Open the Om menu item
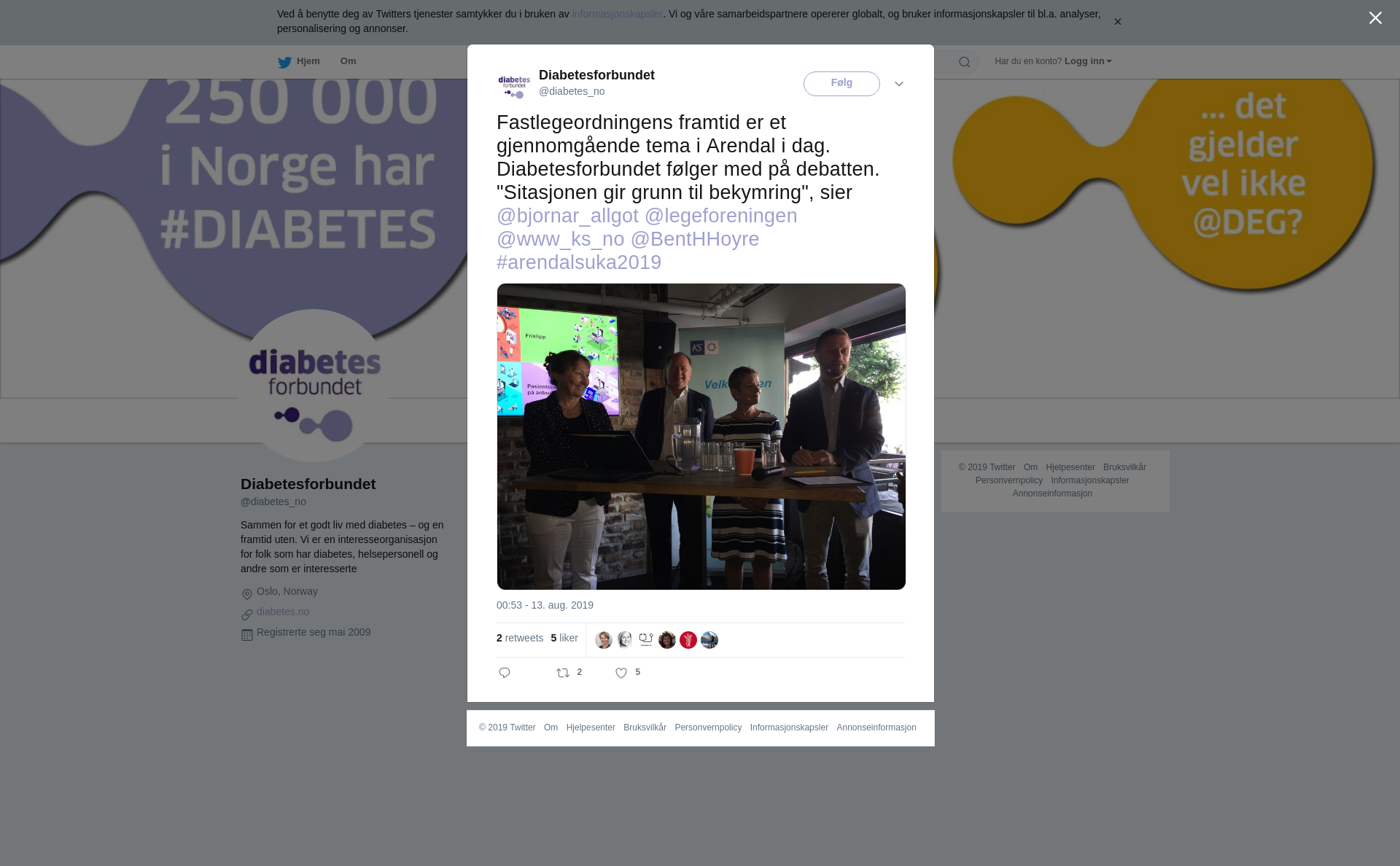This screenshot has height=866, width=1400. coord(348,61)
